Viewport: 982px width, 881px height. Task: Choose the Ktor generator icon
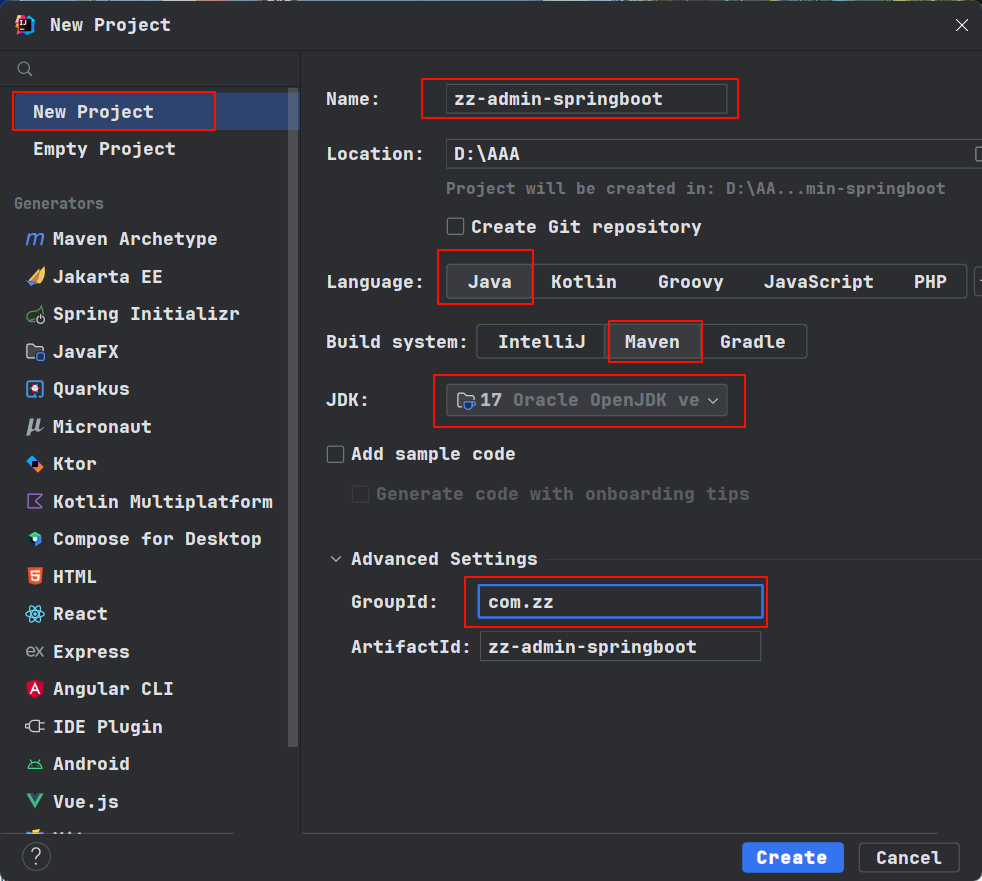coord(35,464)
